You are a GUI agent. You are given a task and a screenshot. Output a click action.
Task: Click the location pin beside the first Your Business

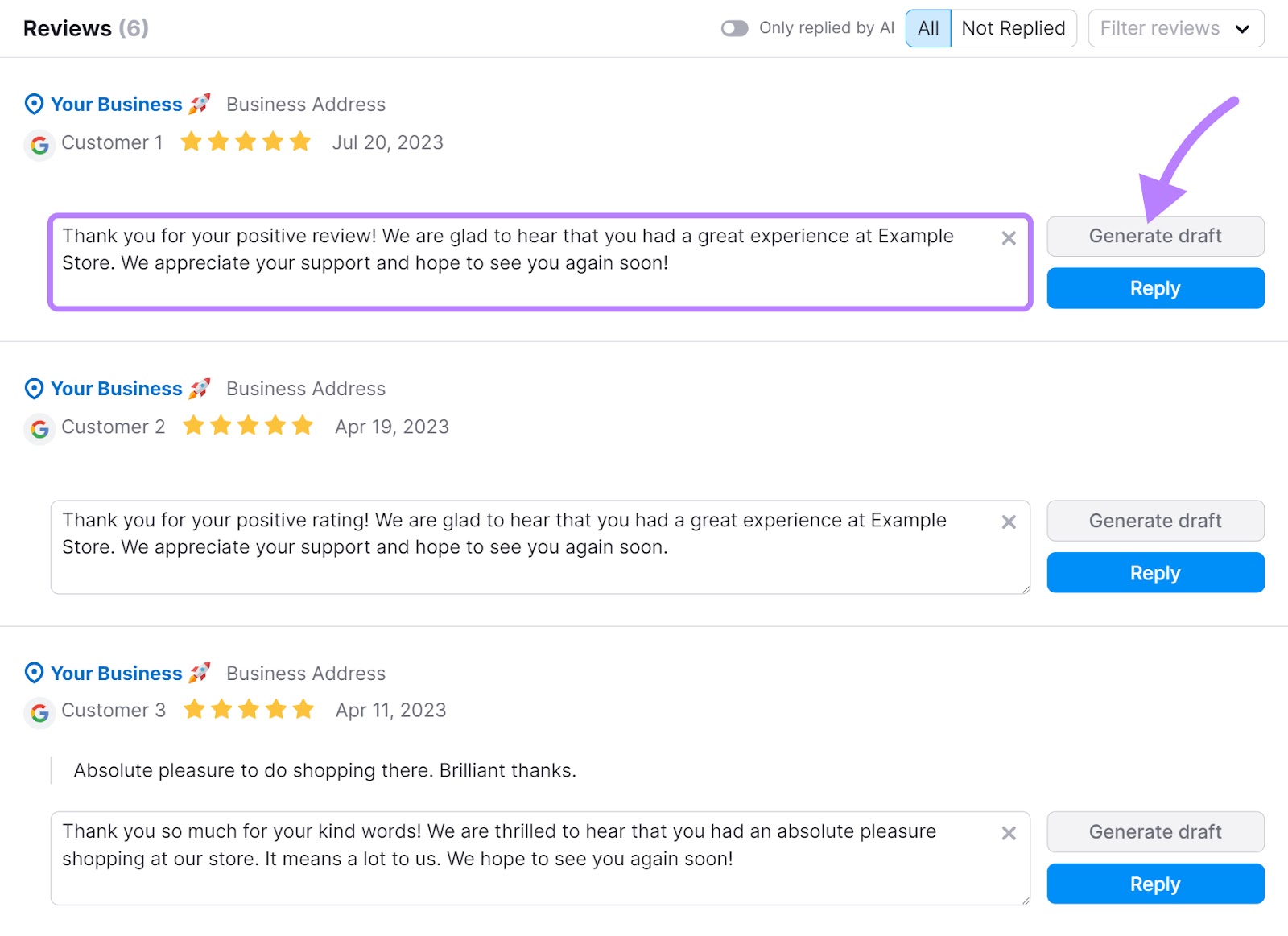32,103
